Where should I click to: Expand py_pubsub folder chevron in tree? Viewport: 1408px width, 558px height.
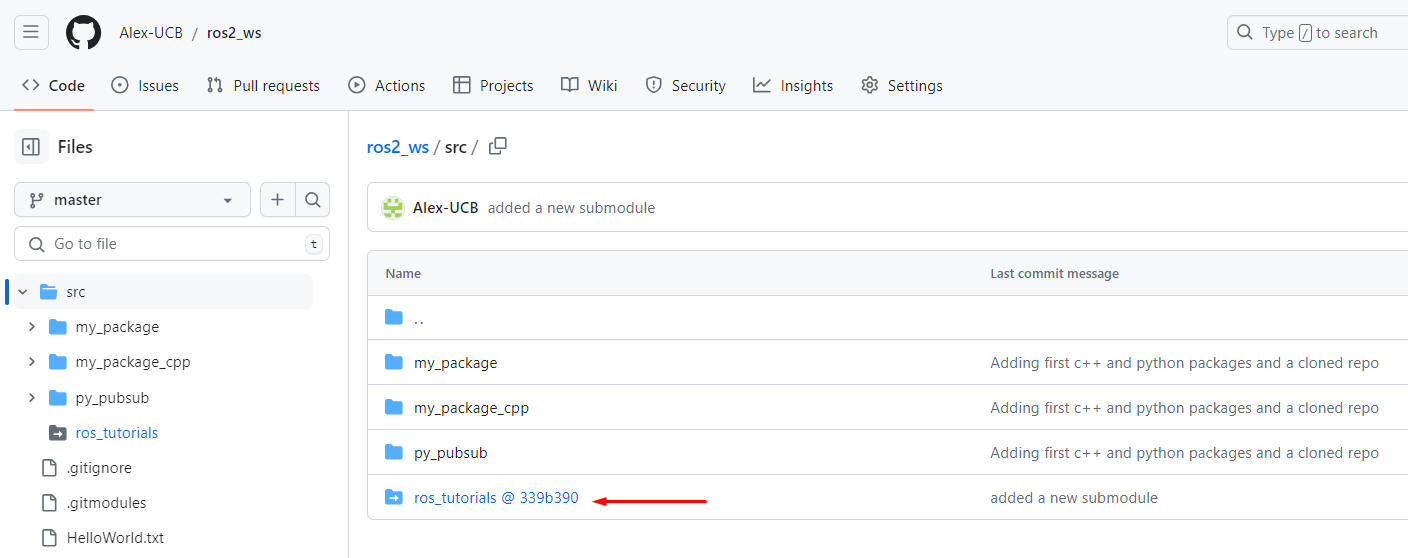[x=32, y=398]
